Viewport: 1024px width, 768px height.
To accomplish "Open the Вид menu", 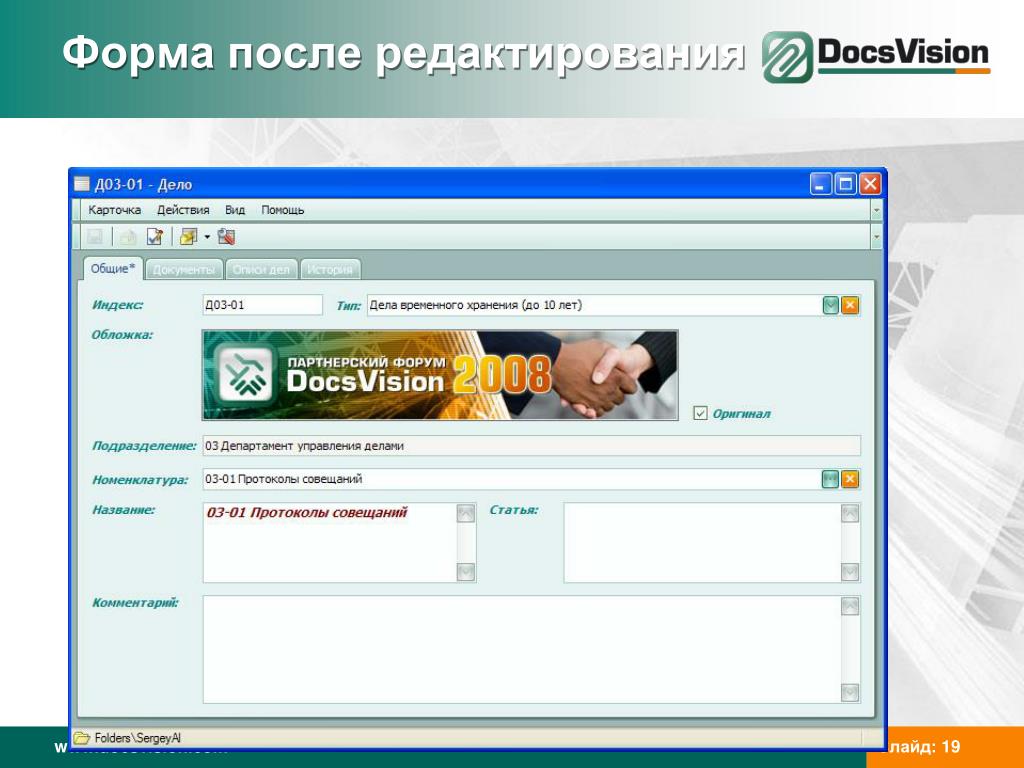I will click(234, 210).
